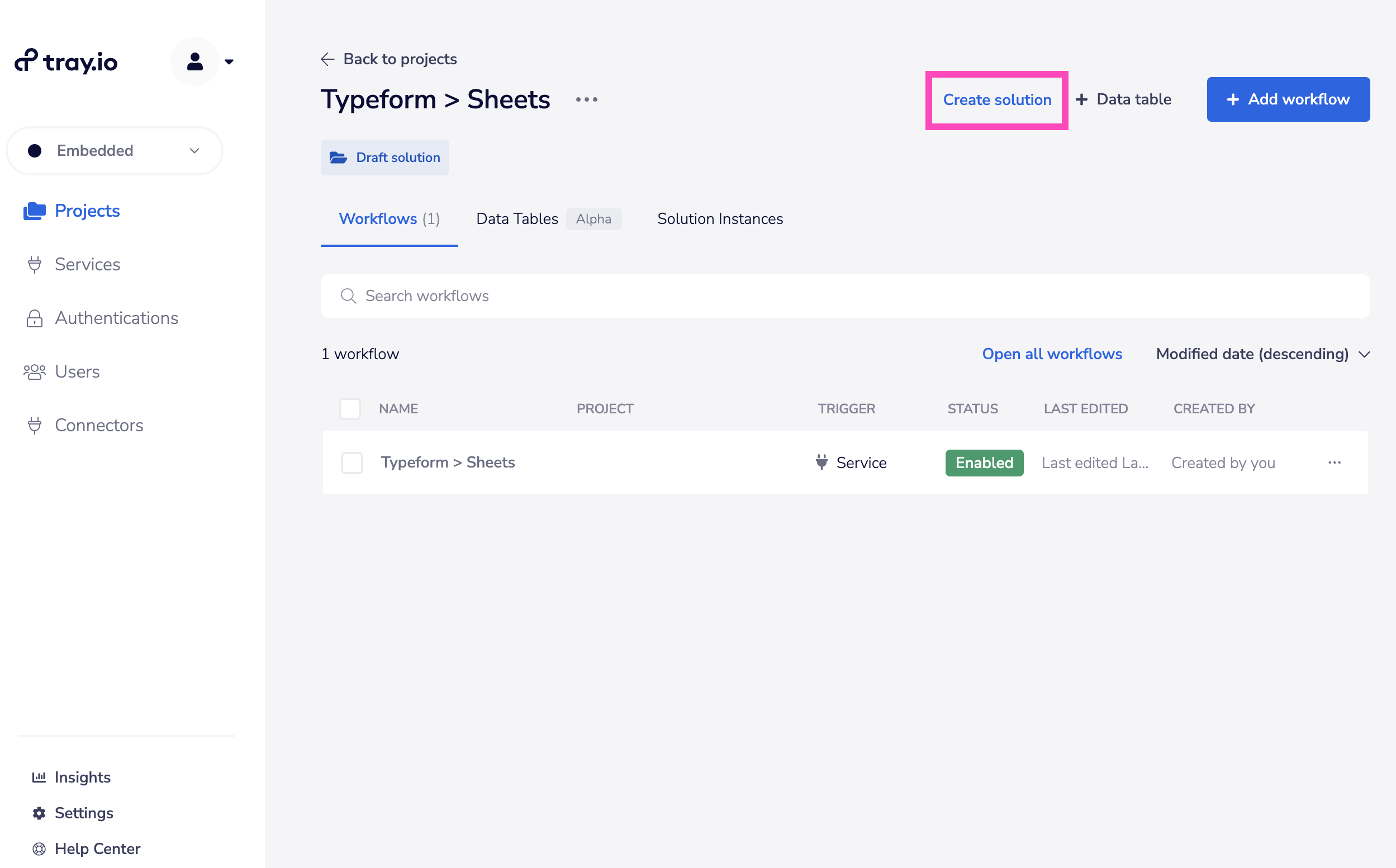Switch to the Data Tables tab
This screenshot has height=868, width=1396.
point(517,219)
